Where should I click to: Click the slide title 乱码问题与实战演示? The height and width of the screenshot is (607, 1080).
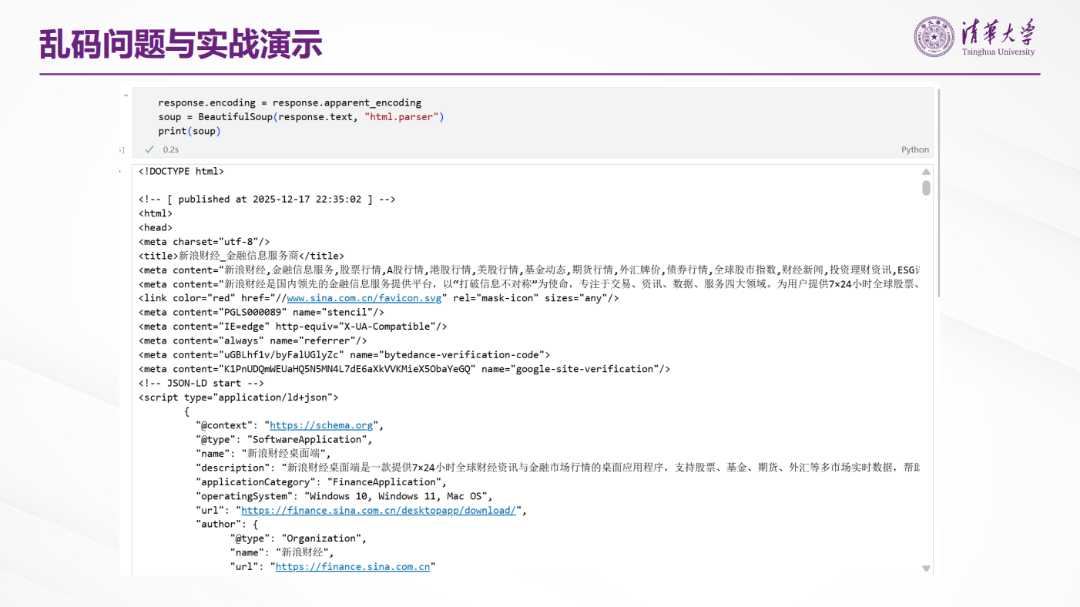180,43
